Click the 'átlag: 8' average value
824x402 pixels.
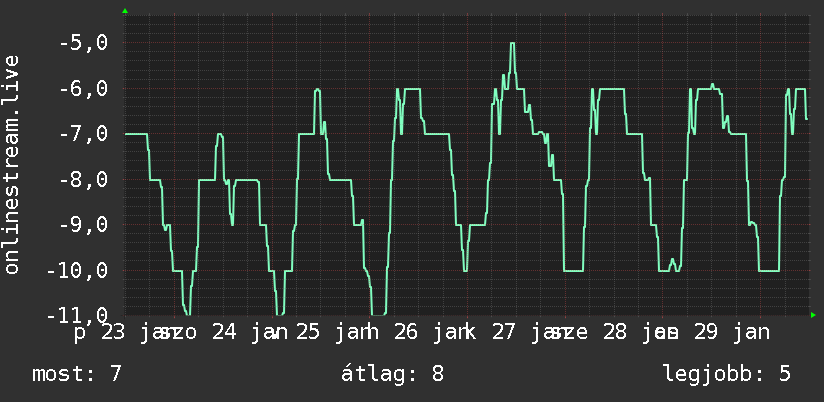[392, 375]
